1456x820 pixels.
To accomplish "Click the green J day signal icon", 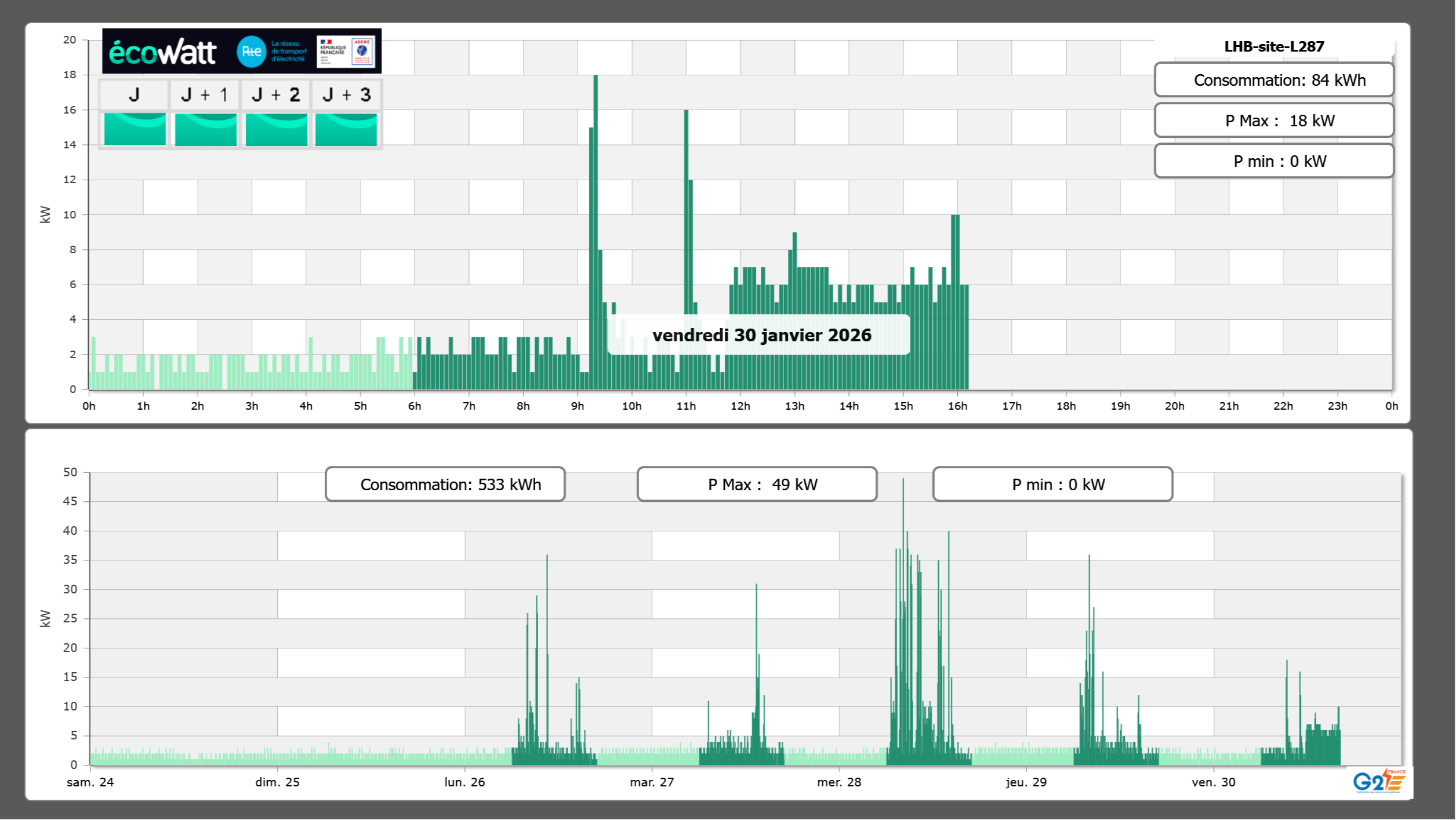I will tap(135, 129).
